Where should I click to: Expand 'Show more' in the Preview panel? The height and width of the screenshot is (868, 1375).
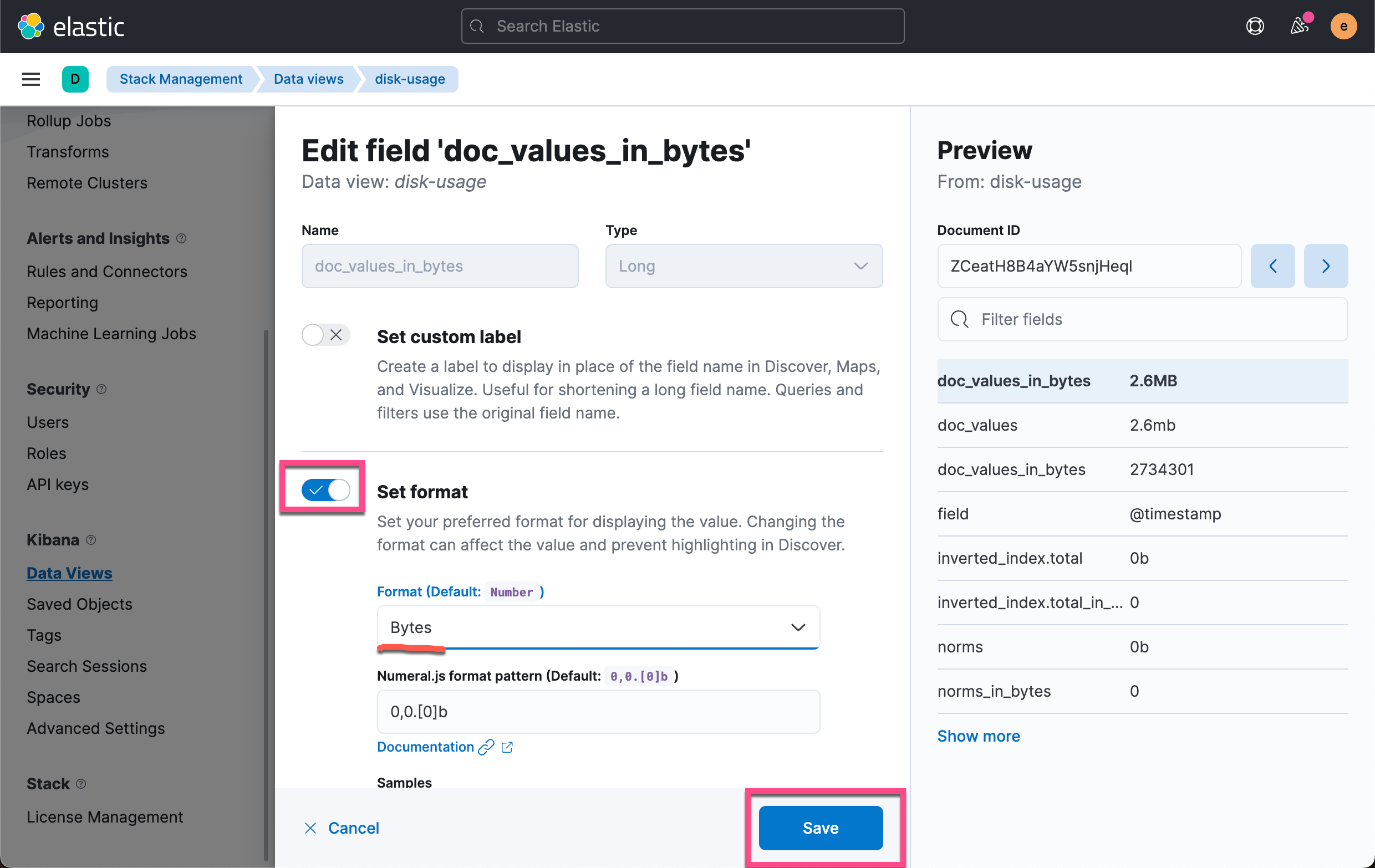(x=978, y=736)
